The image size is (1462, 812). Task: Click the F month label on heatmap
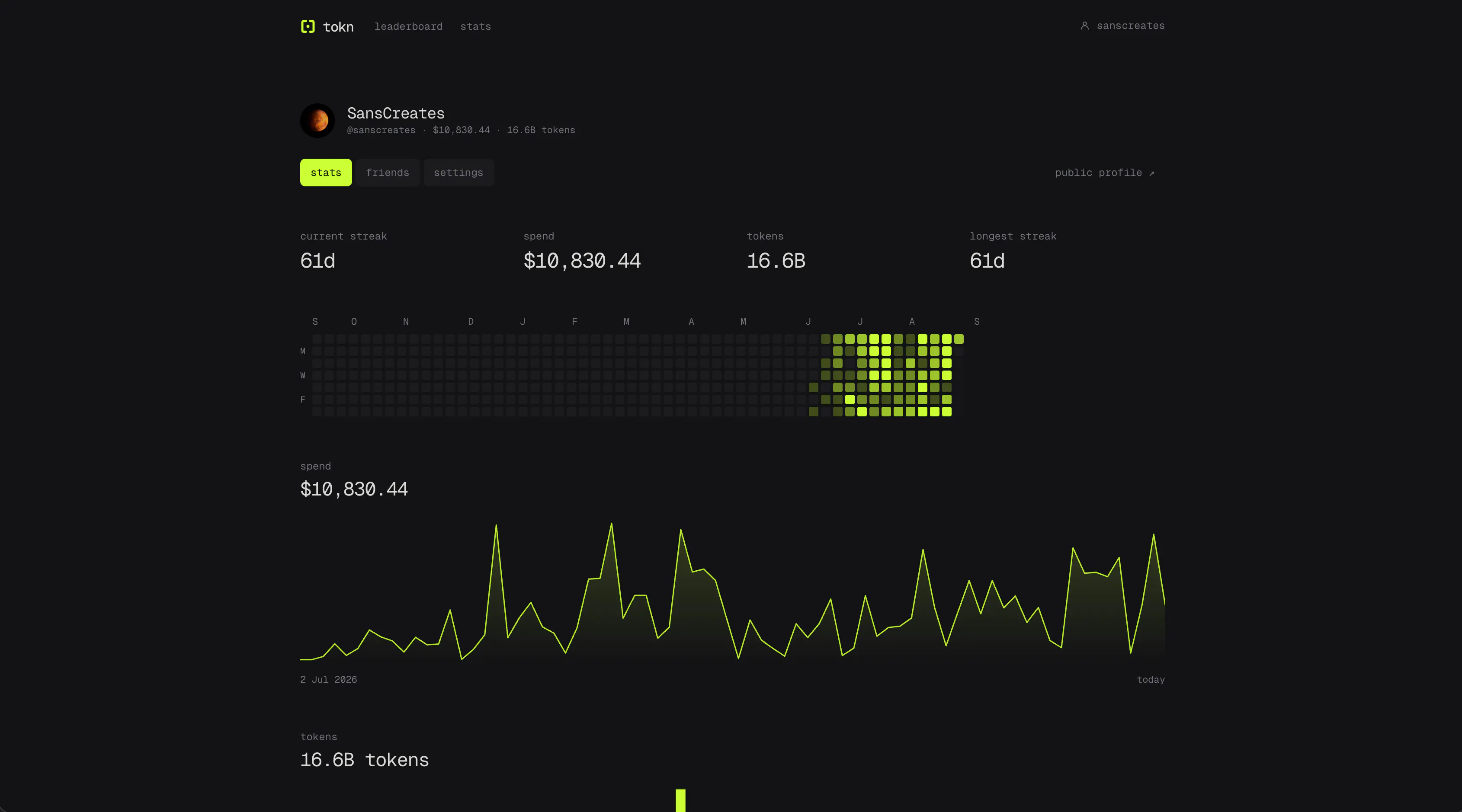(x=574, y=321)
